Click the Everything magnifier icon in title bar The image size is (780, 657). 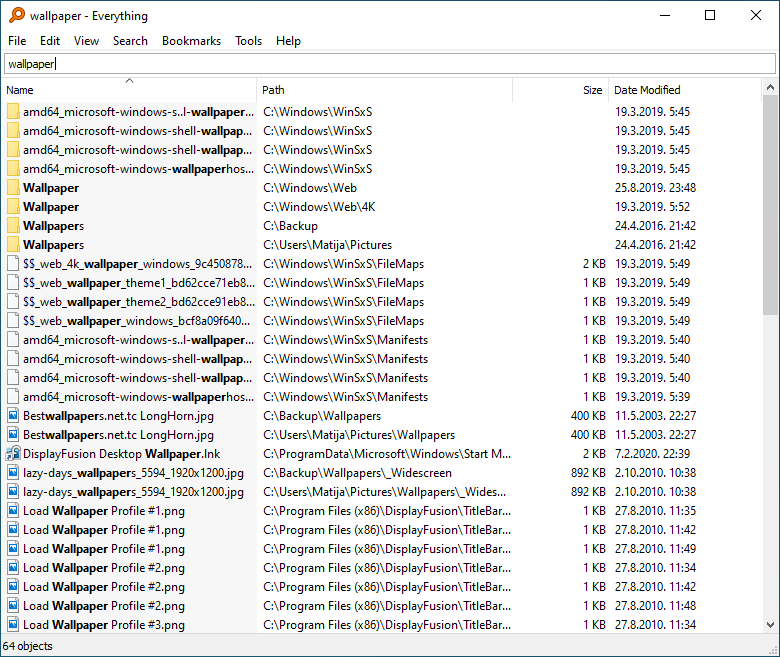point(16,15)
